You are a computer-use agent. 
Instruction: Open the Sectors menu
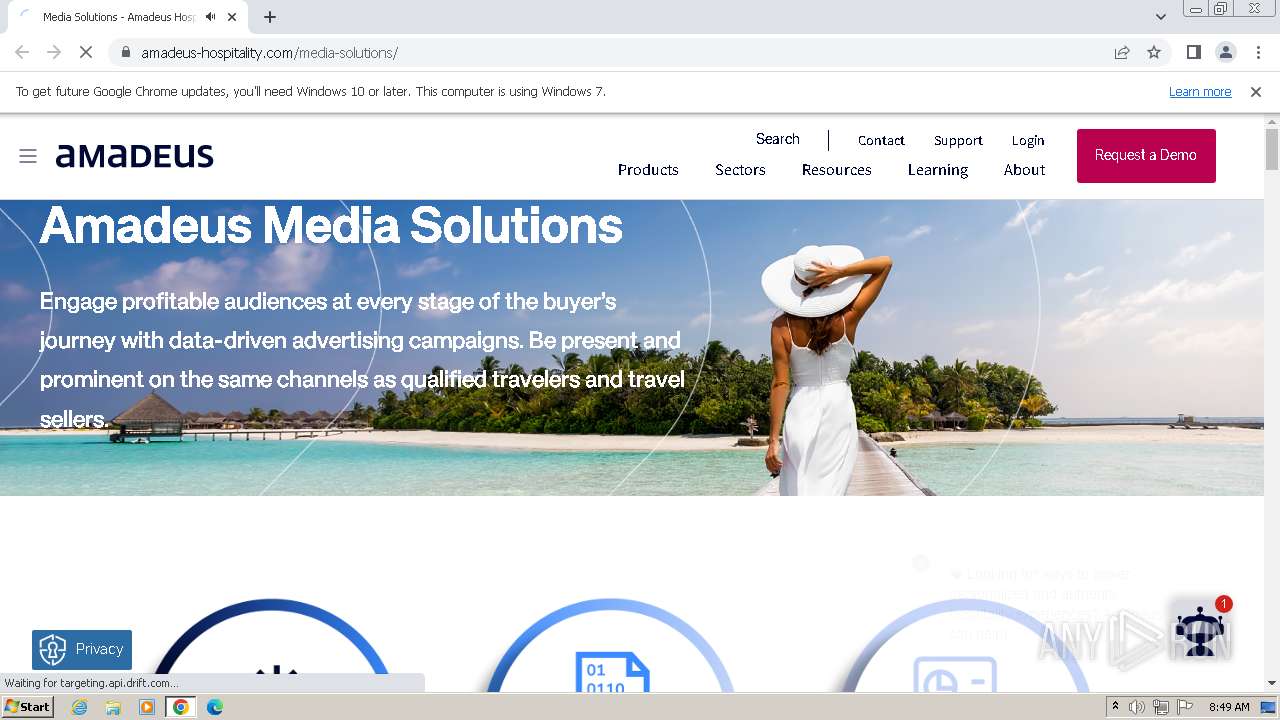click(740, 170)
